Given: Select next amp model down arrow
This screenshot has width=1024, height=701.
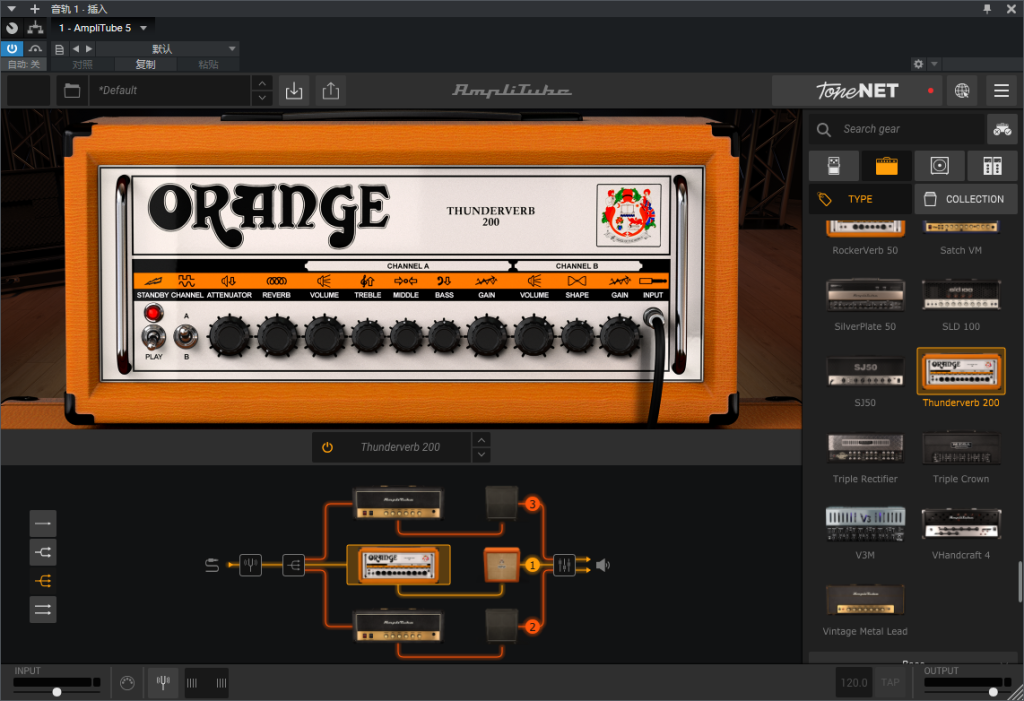Looking at the screenshot, I should tap(481, 455).
